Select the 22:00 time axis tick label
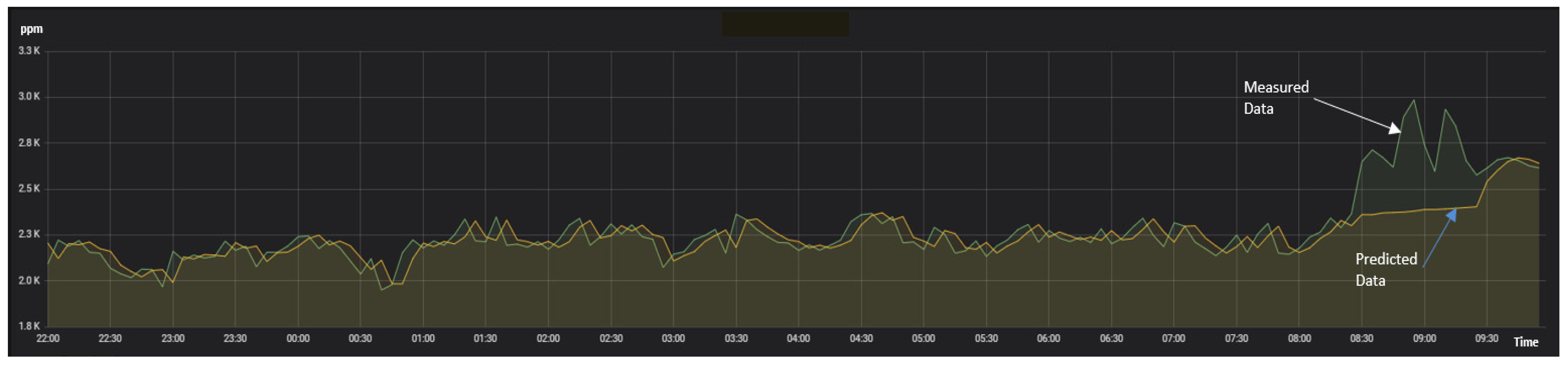The image size is (1568, 367). click(48, 338)
